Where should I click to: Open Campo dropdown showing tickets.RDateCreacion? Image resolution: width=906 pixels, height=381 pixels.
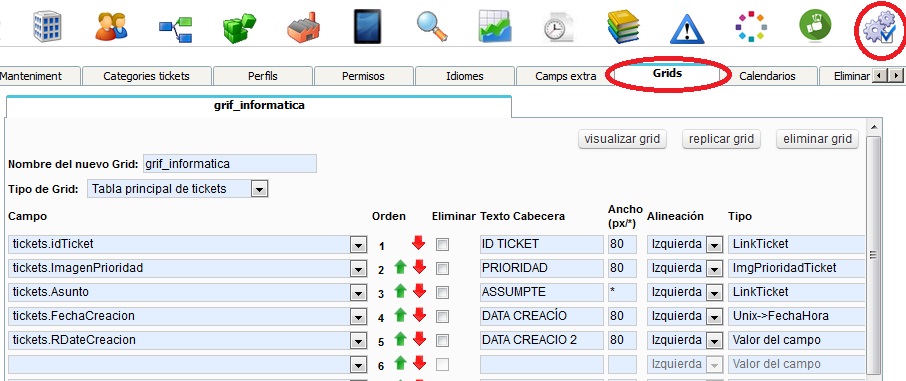click(358, 341)
